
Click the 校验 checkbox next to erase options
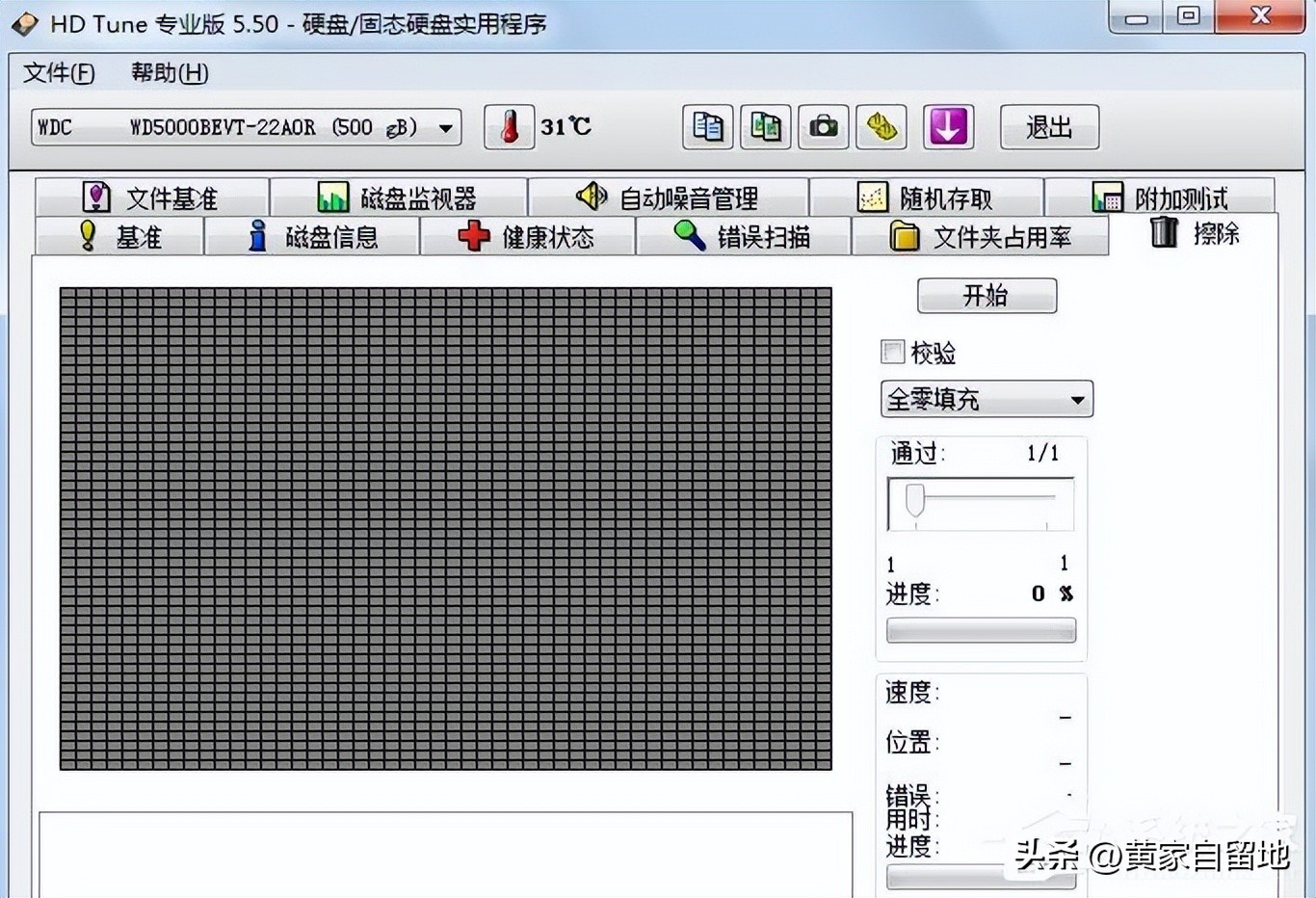[x=891, y=353]
